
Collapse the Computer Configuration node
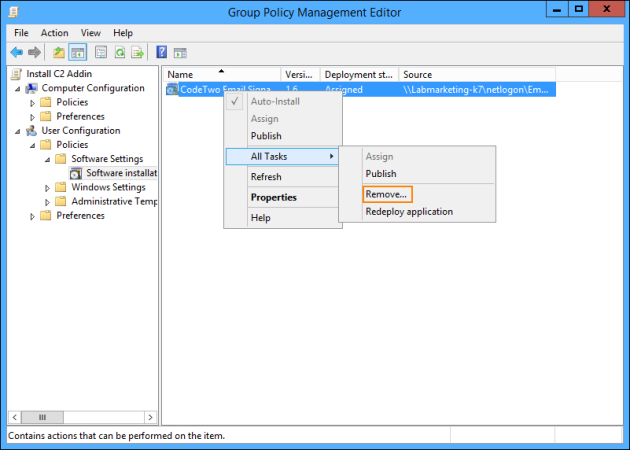click(18, 89)
